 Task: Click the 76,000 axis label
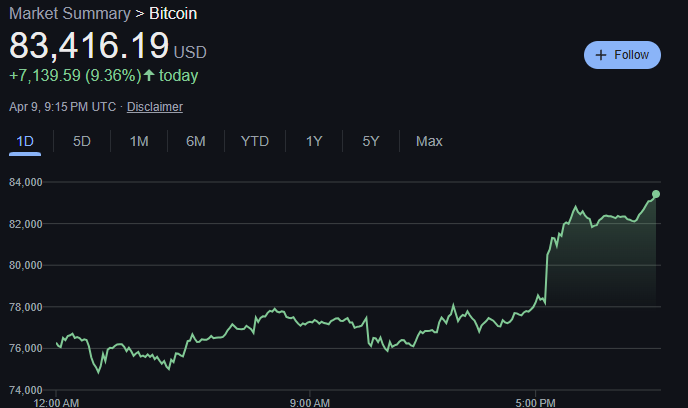26,348
